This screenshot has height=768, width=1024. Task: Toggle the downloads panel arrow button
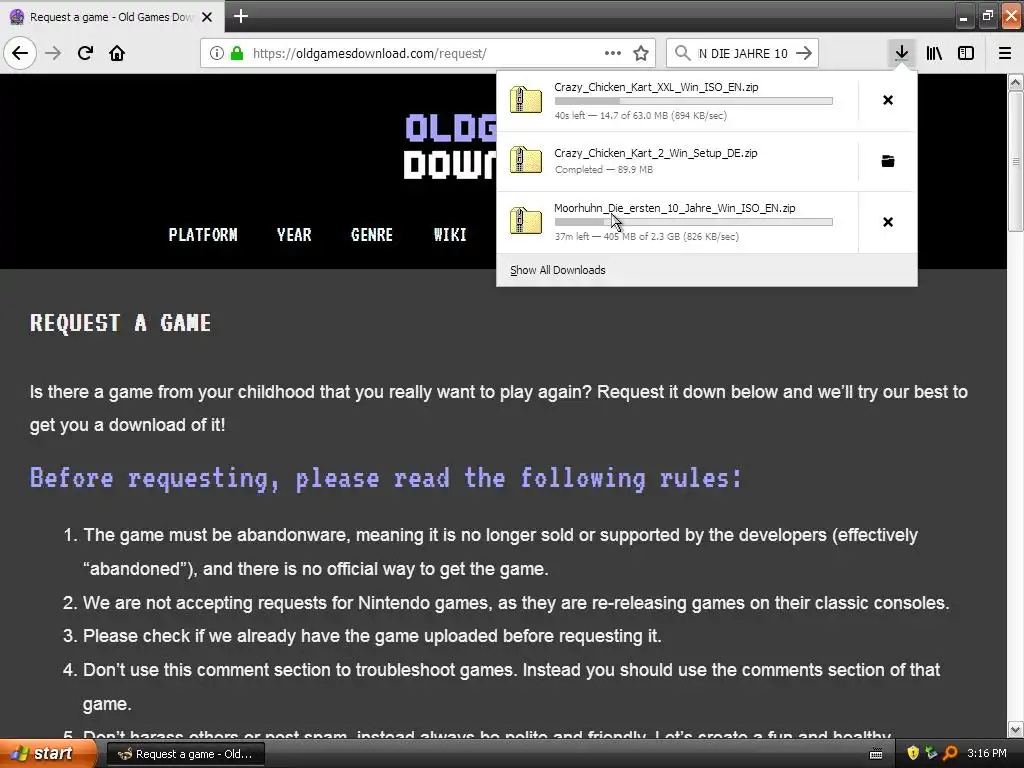tap(901, 53)
